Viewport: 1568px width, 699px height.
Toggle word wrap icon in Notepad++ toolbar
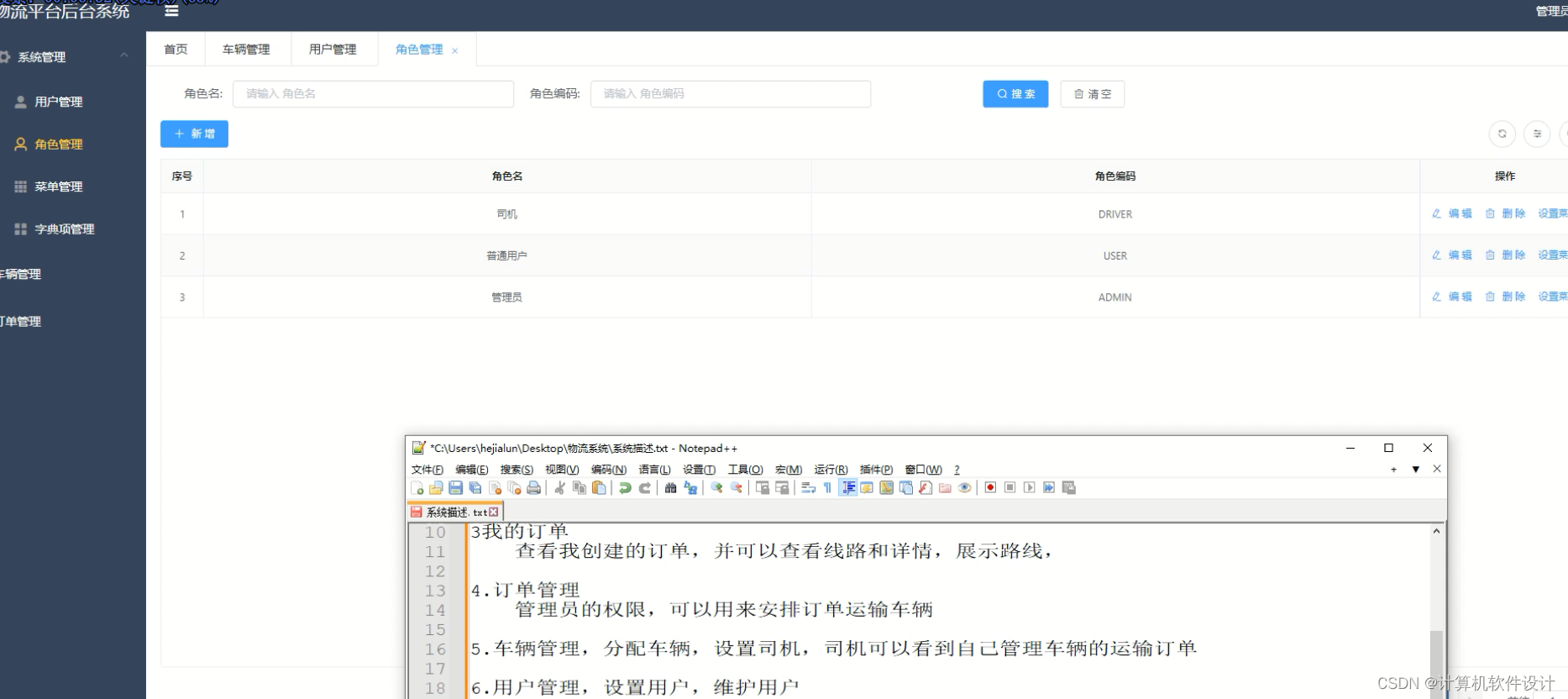click(808, 487)
